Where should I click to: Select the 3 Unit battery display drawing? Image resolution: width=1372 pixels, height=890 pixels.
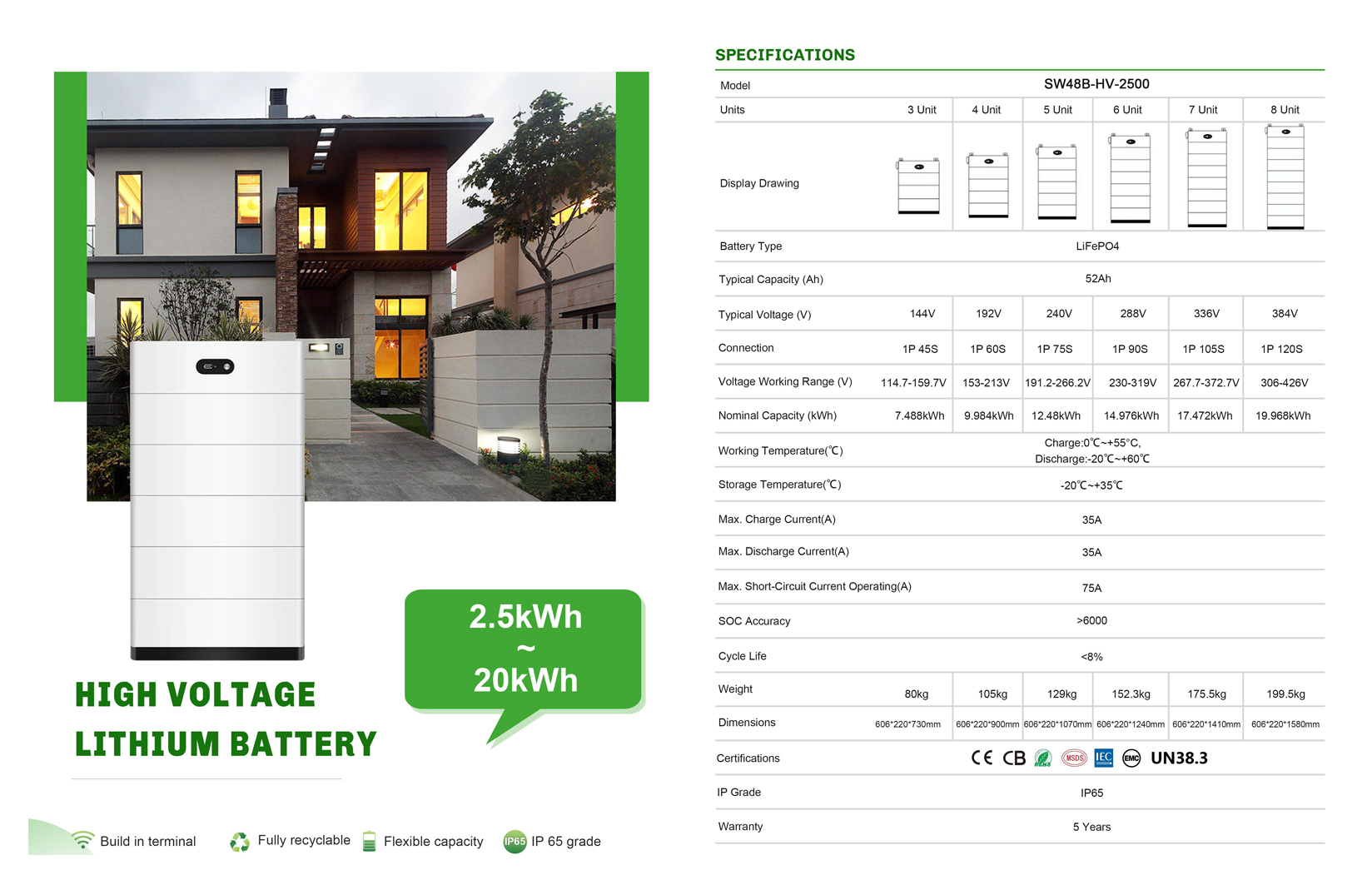click(919, 186)
